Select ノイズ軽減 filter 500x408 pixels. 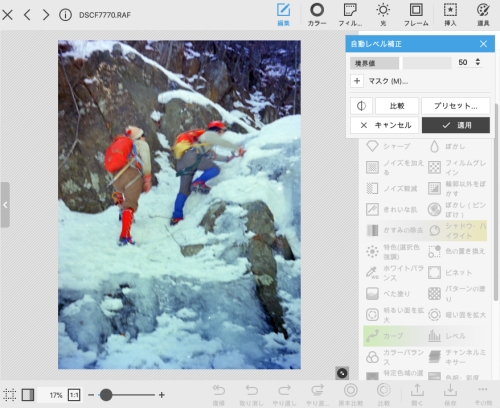point(392,189)
